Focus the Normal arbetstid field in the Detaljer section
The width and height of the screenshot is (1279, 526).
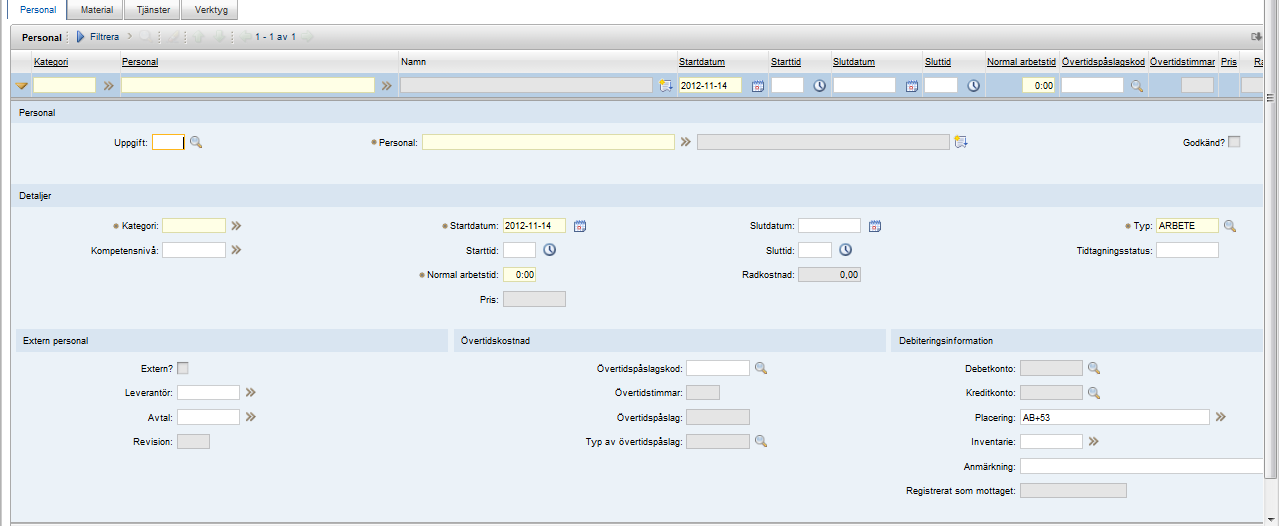(x=519, y=274)
